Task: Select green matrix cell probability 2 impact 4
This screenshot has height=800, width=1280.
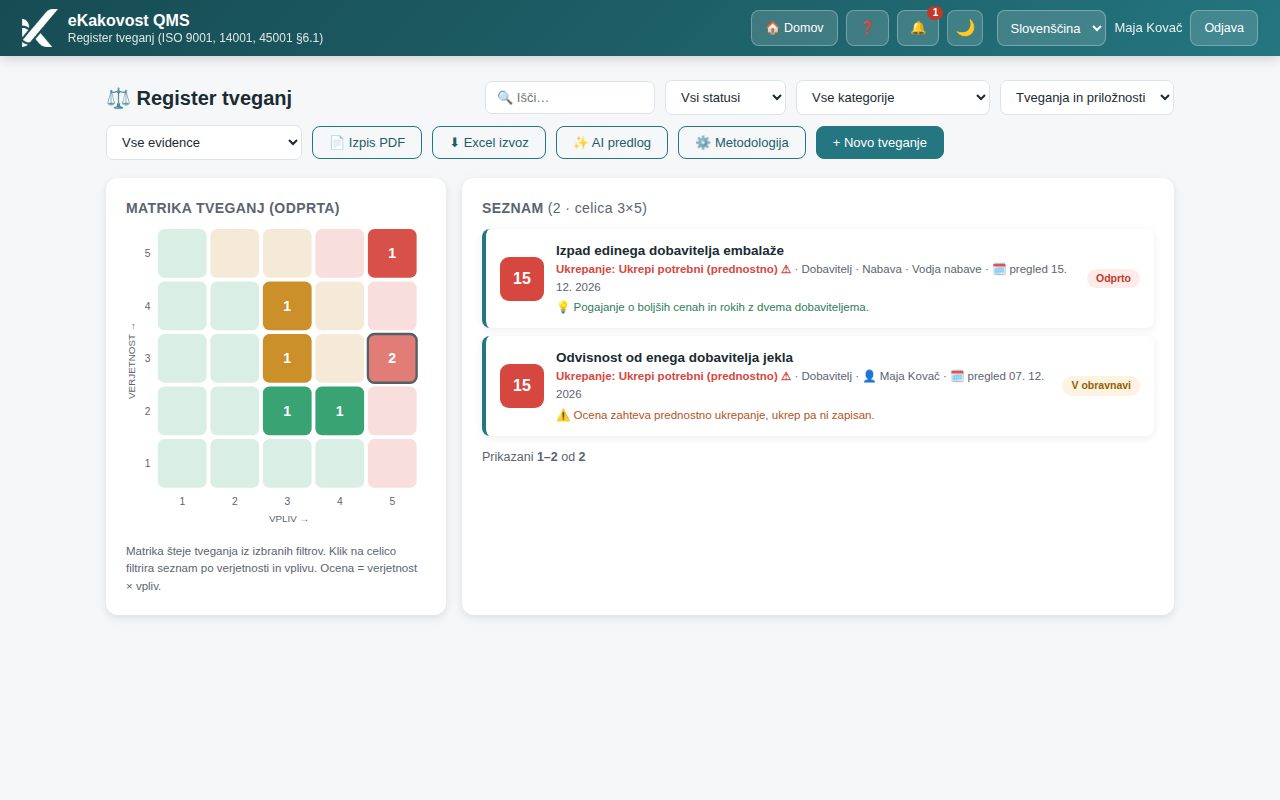Action: (340, 411)
